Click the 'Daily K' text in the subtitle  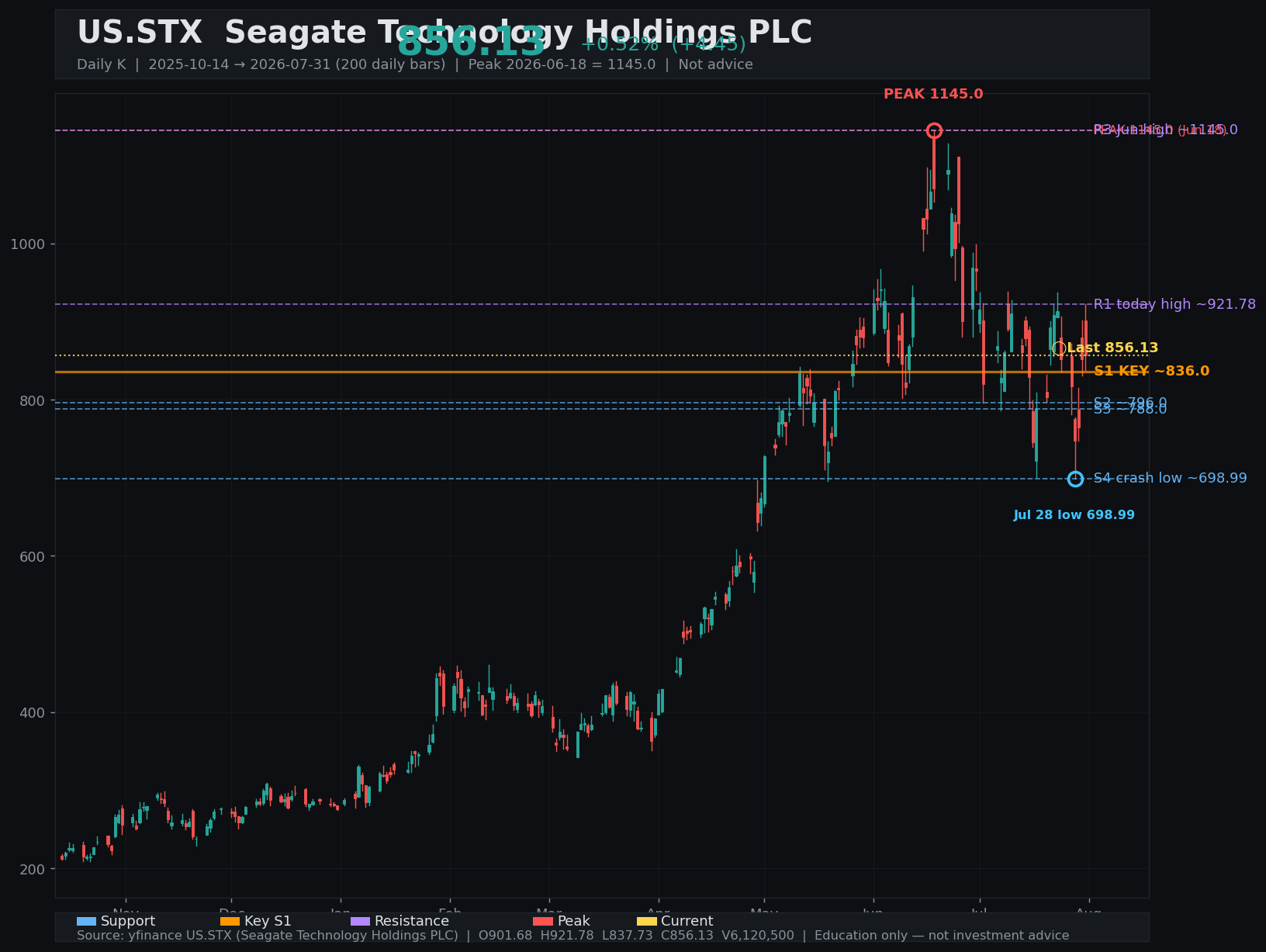point(101,64)
